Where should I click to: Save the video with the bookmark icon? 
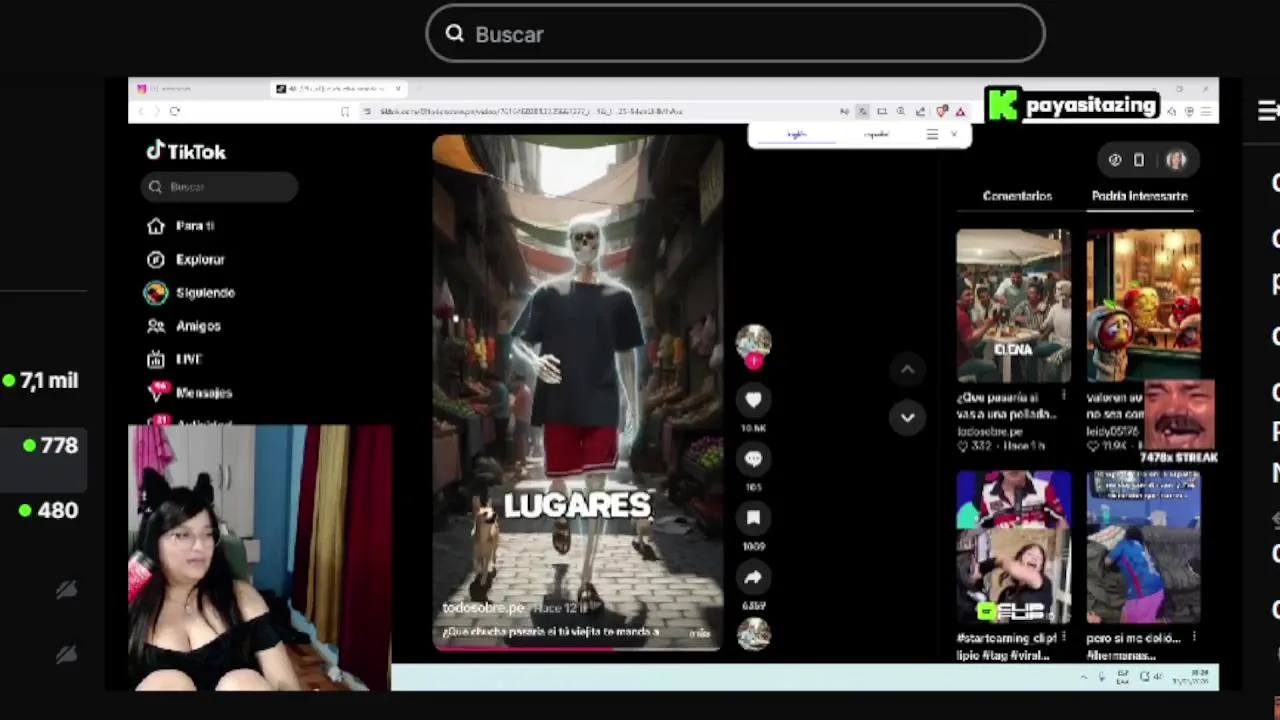pyautogui.click(x=753, y=518)
